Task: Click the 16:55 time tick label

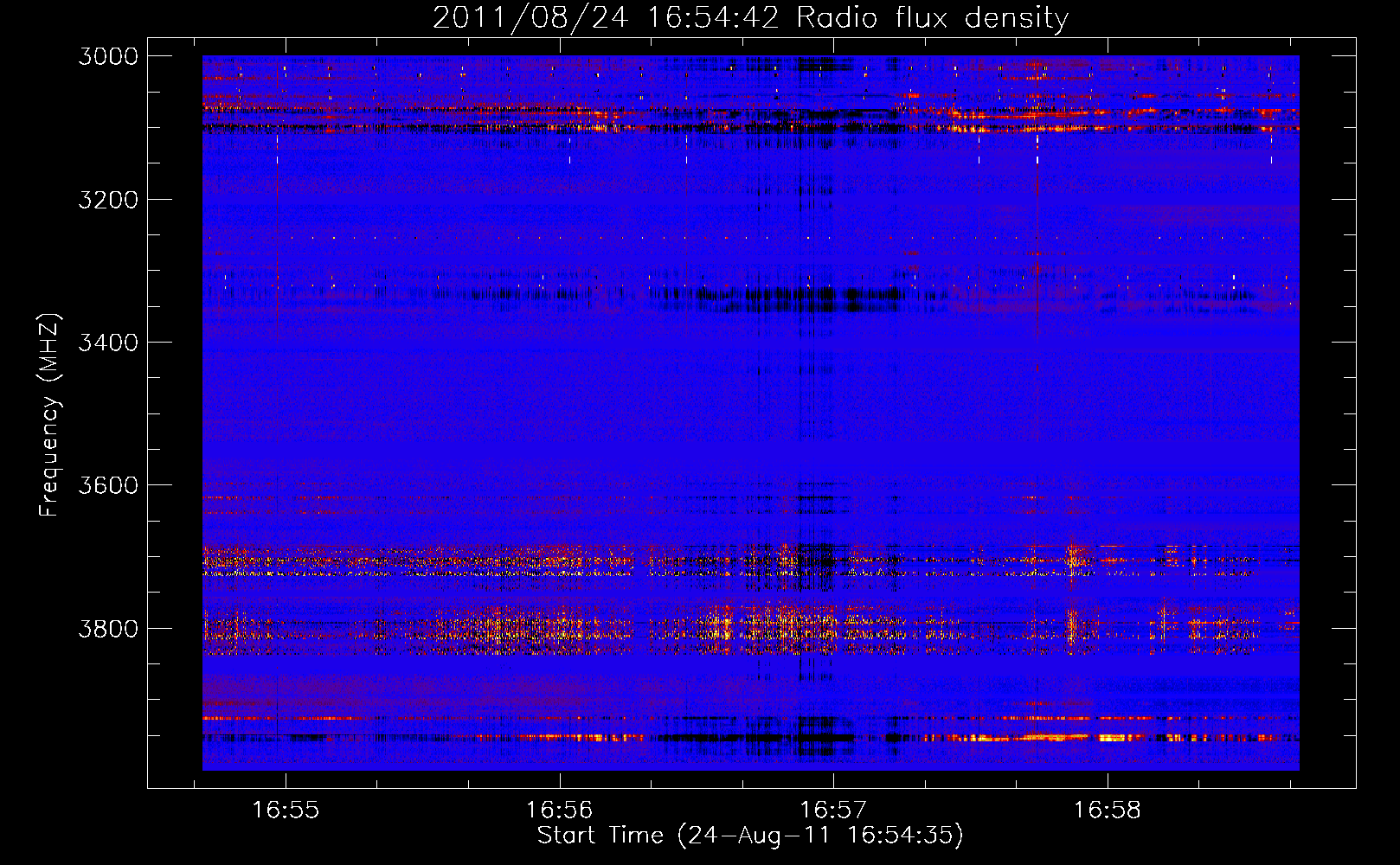Action: [286, 811]
